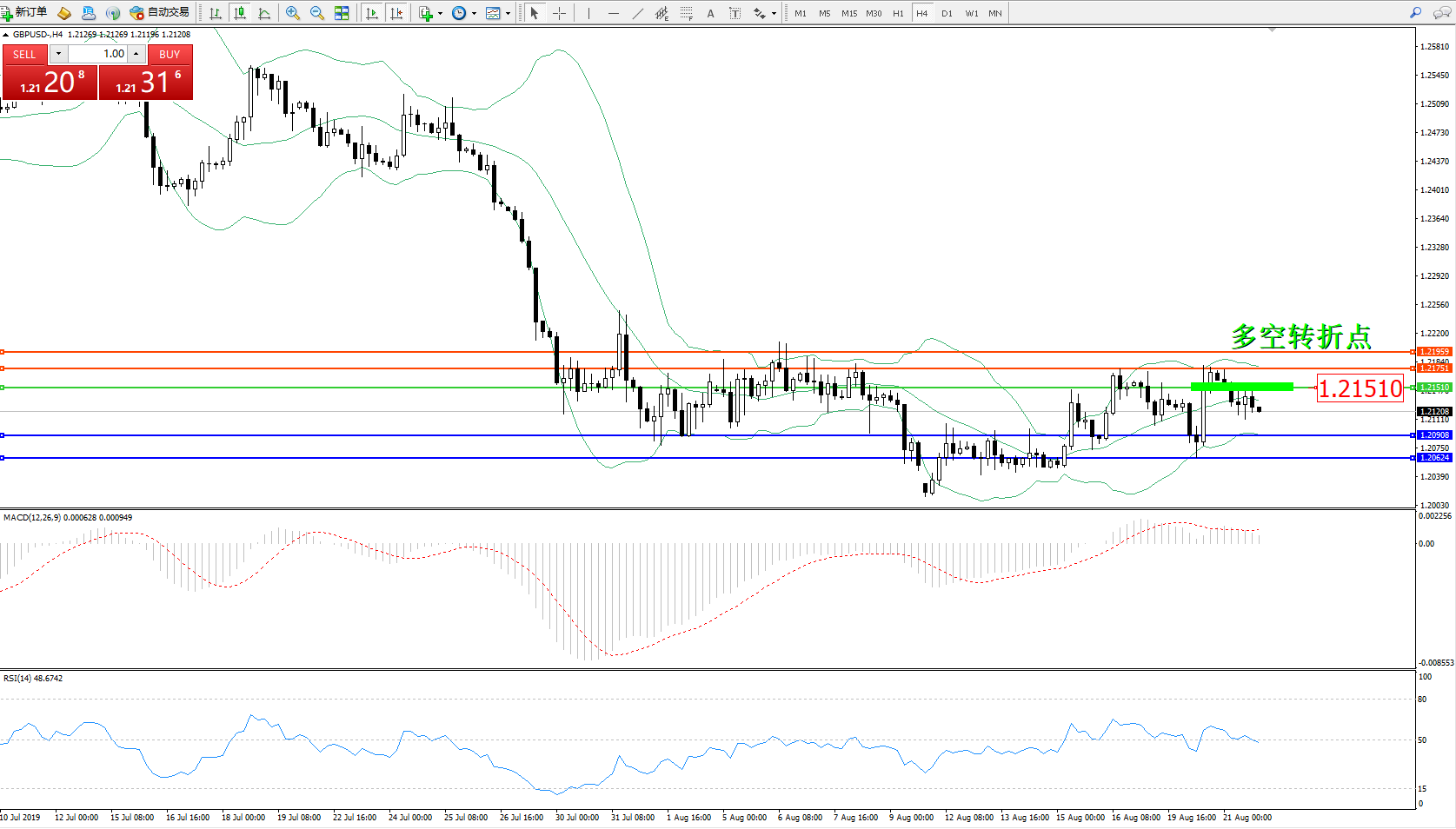Switch to bar chart mode
1456x829 pixels.
pyautogui.click(x=216, y=13)
